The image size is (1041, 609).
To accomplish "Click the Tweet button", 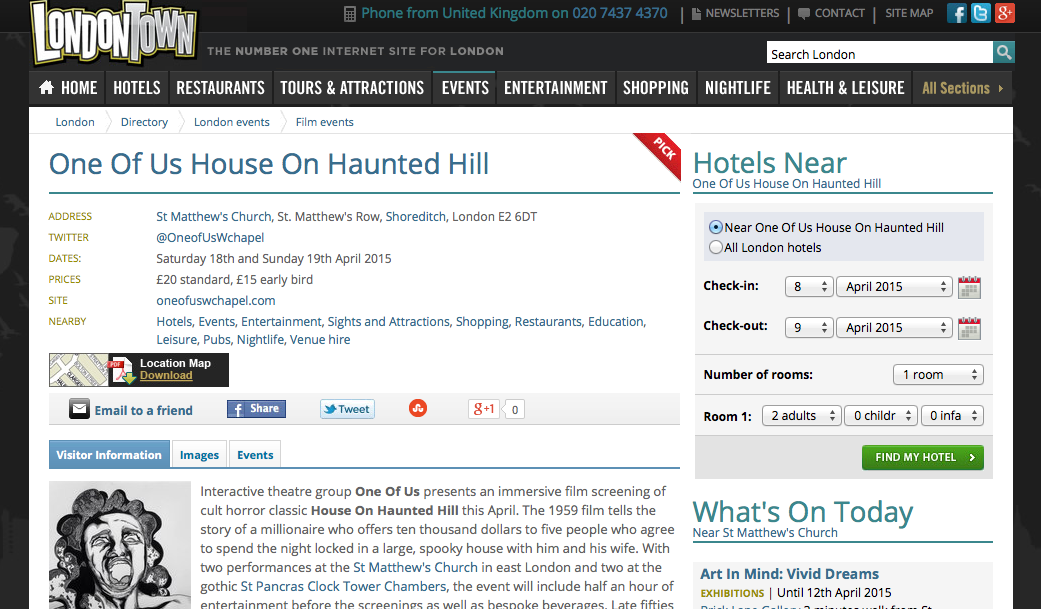I will [347, 409].
